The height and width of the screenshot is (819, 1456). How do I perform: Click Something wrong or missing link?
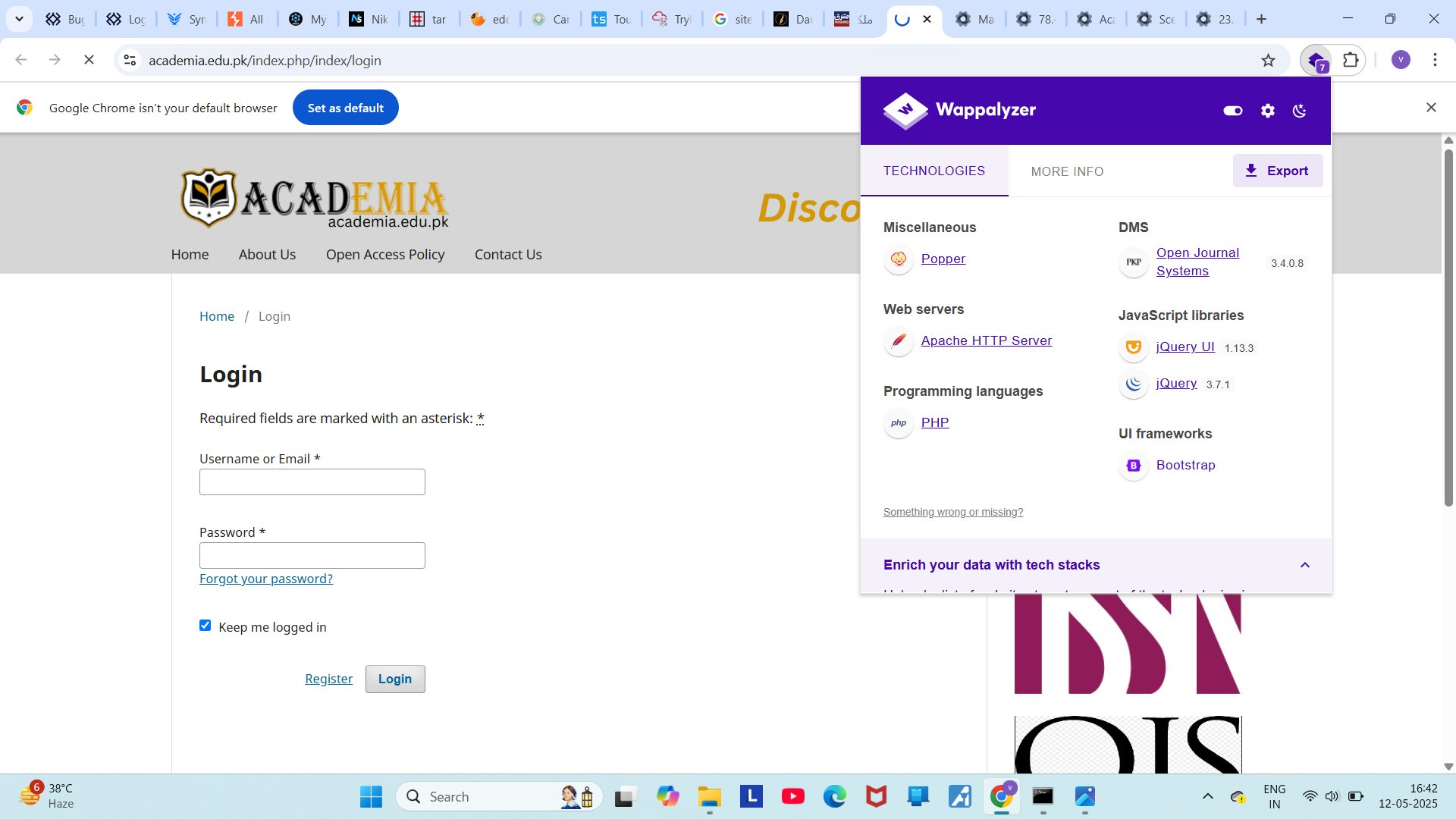click(953, 512)
